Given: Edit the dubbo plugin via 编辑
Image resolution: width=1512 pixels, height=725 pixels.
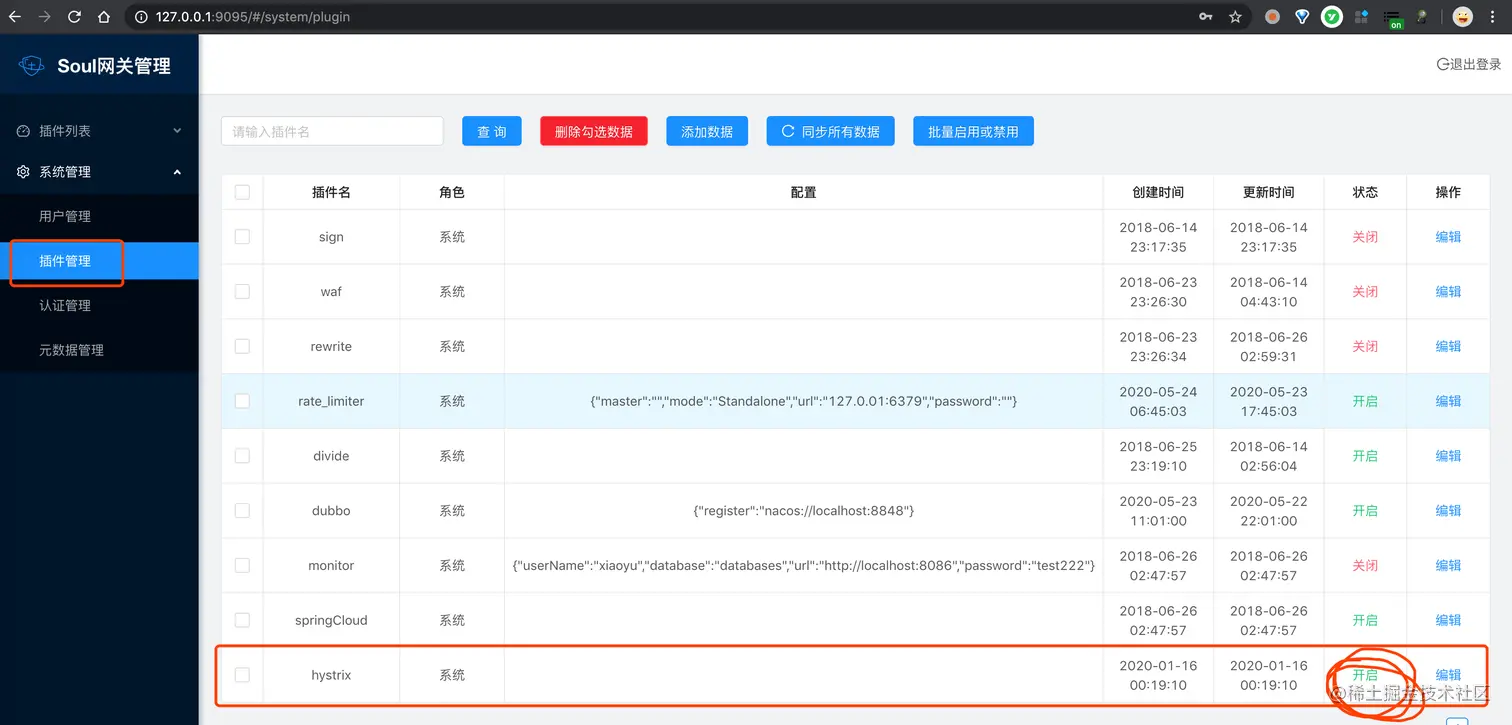Looking at the screenshot, I should click(x=1448, y=510).
